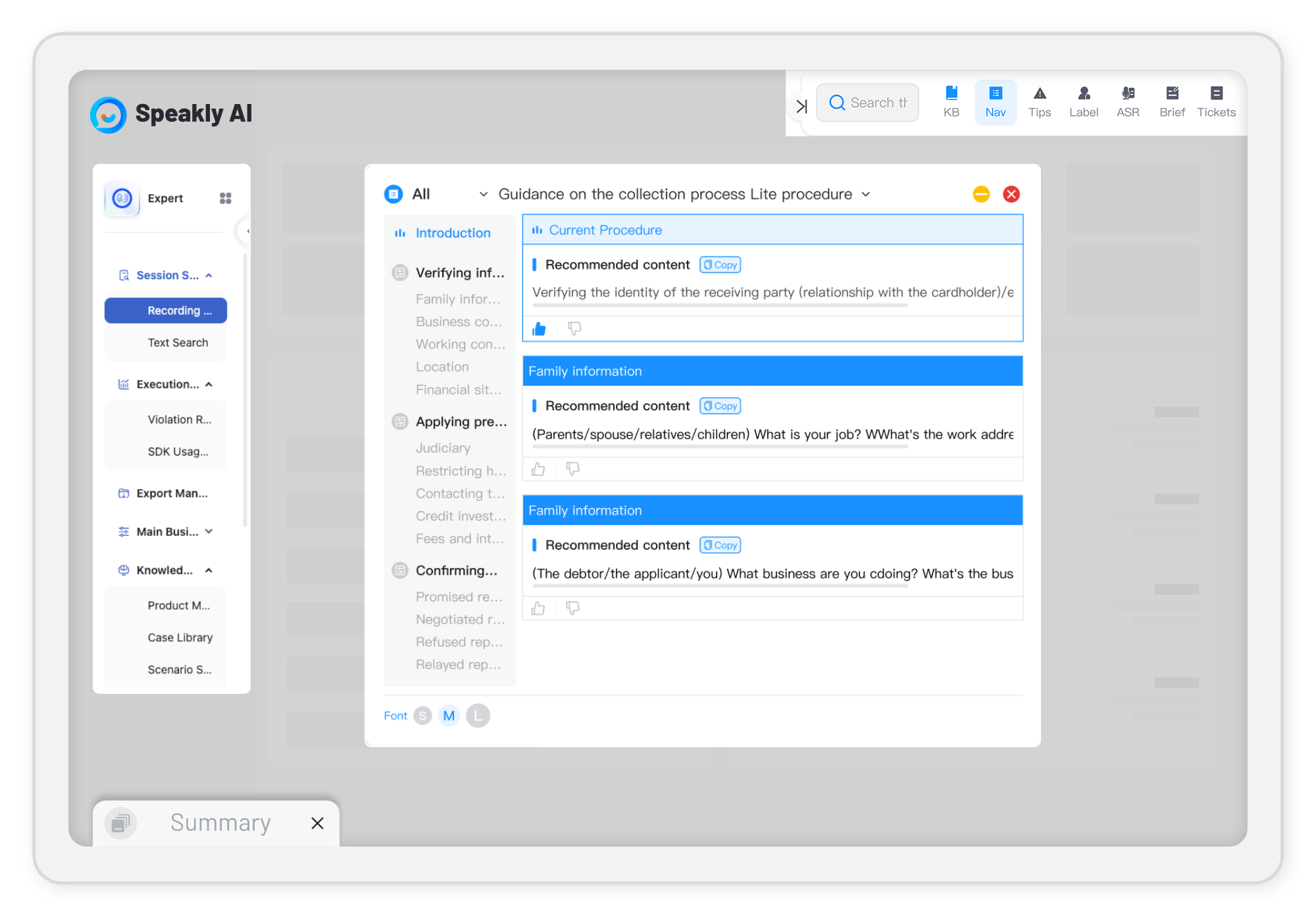1316x917 pixels.
Task: Switch to the Text Search item
Action: [x=178, y=342]
